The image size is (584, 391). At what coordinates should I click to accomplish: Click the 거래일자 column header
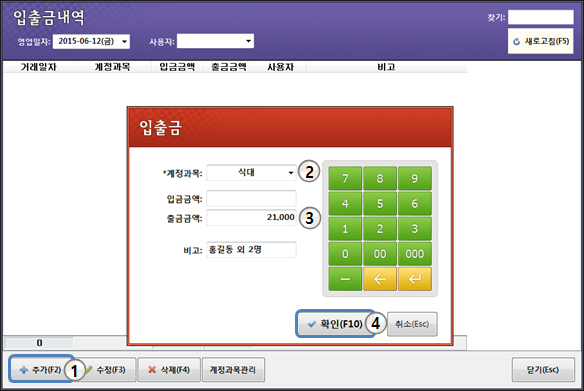click(x=38, y=67)
